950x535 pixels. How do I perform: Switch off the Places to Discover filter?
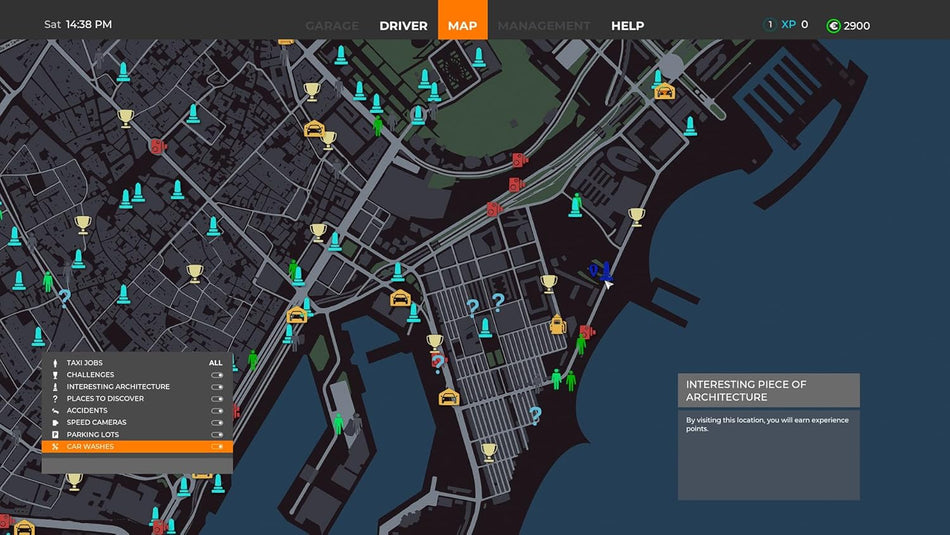[216, 399]
